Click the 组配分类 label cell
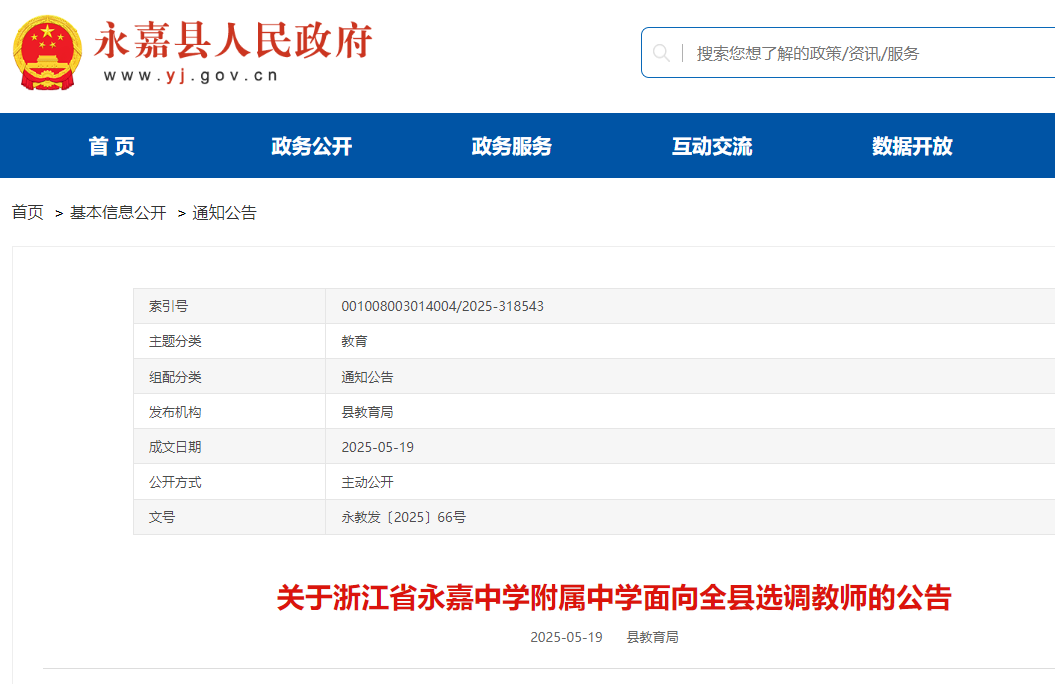1055x684 pixels. click(x=229, y=377)
